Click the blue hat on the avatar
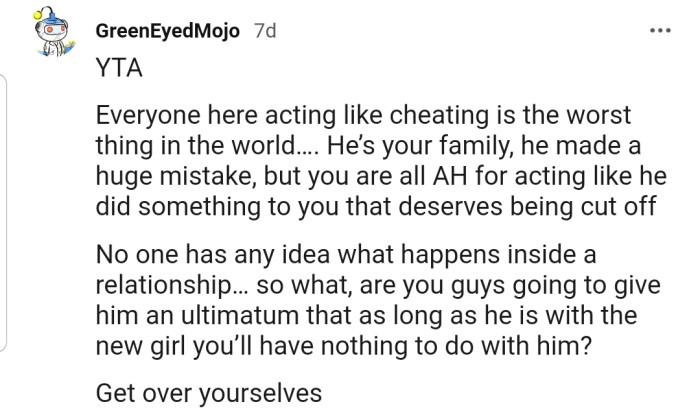Screen dimensions: 700x415 point(51,17)
